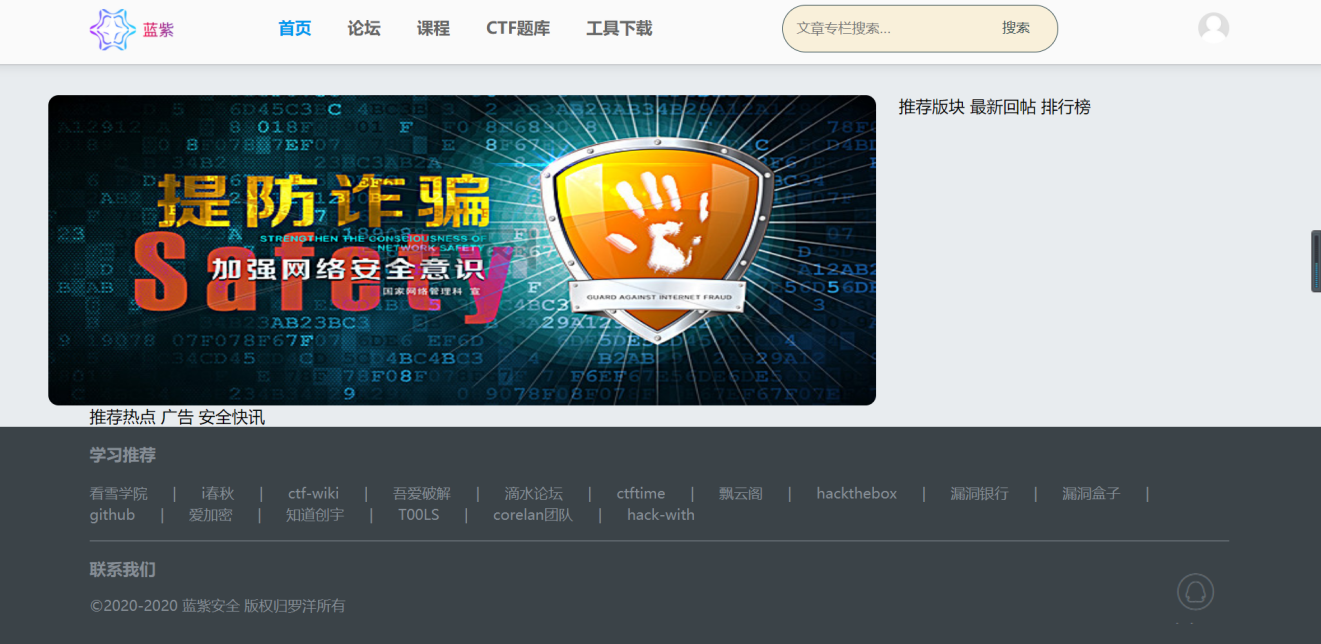Focus the 文章专栏搜索 search field
1321x644 pixels.
click(x=885, y=28)
